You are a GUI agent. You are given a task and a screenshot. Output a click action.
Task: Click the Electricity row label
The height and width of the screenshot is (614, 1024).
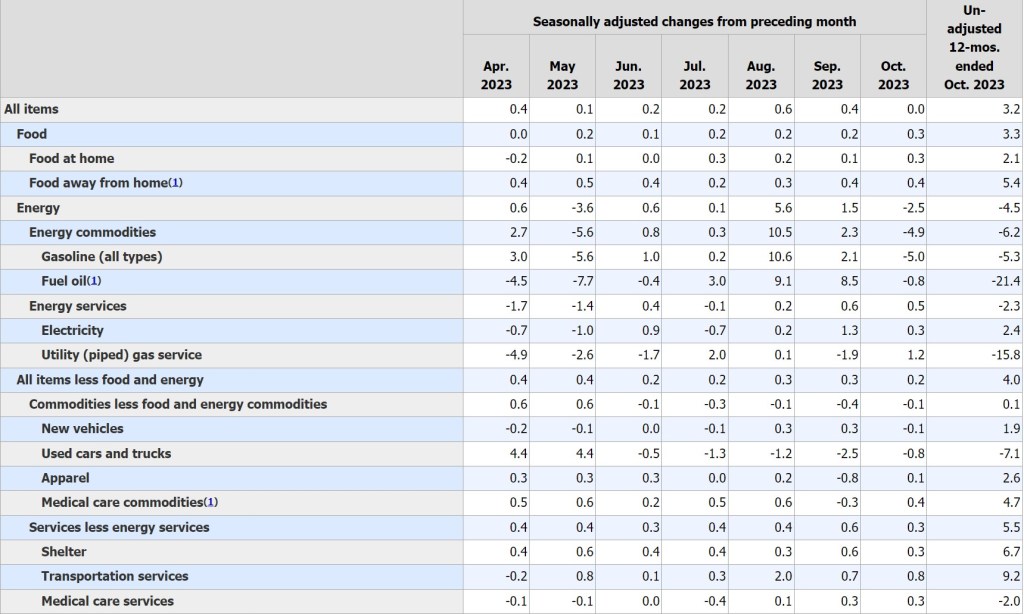[72, 330]
